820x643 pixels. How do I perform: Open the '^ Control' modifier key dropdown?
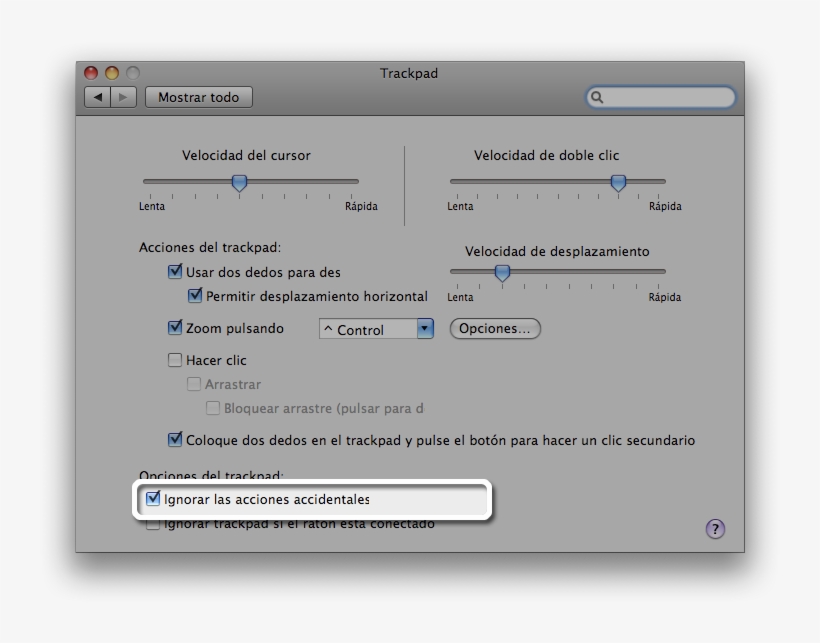pyautogui.click(x=376, y=329)
